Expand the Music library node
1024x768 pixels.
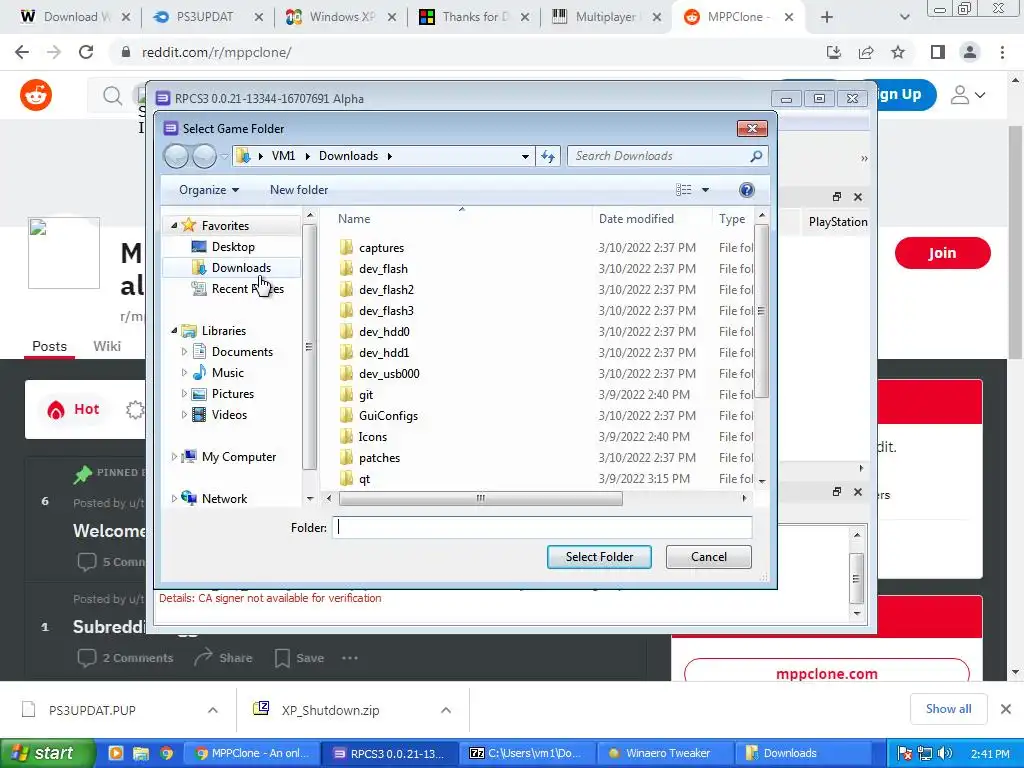184,372
